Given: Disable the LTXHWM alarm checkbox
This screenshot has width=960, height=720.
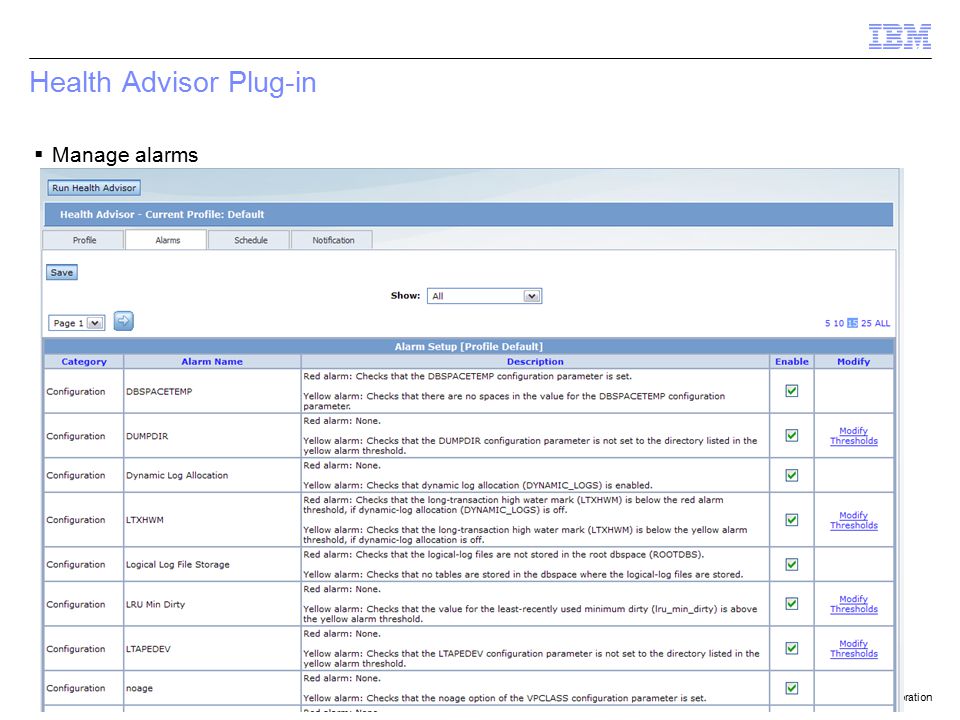Looking at the screenshot, I should coord(792,520).
